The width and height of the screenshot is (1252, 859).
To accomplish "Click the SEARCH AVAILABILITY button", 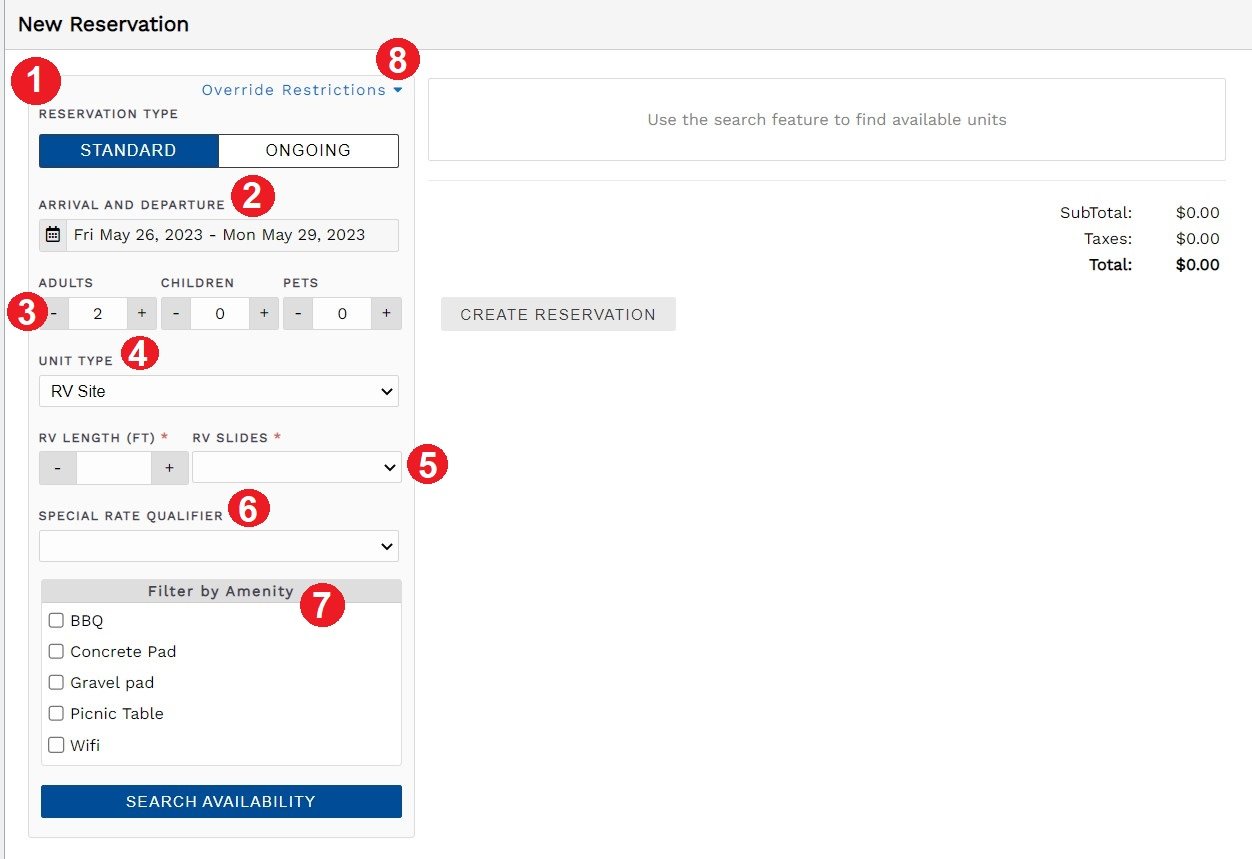I will click(x=220, y=801).
